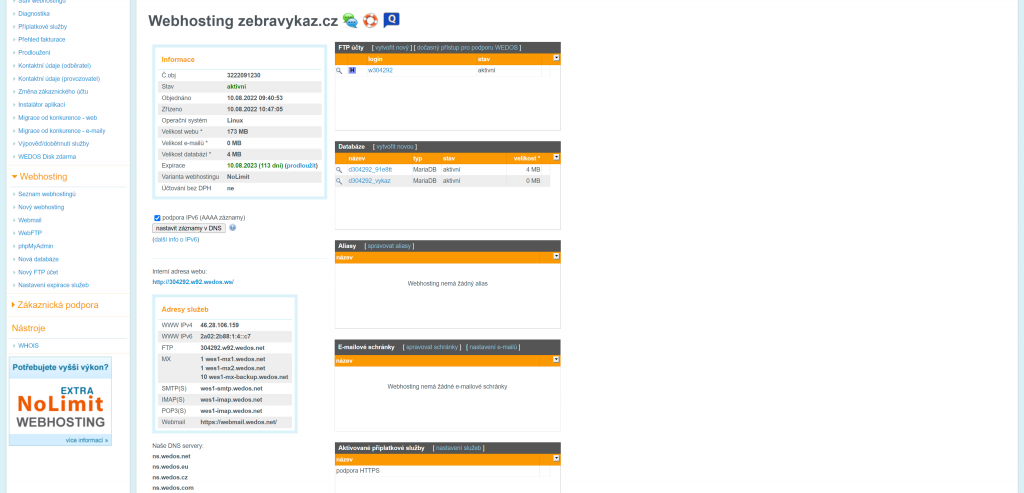This screenshot has height=493, width=1024.
Task: Open the lifebuoy support icon
Action: click(x=370, y=20)
